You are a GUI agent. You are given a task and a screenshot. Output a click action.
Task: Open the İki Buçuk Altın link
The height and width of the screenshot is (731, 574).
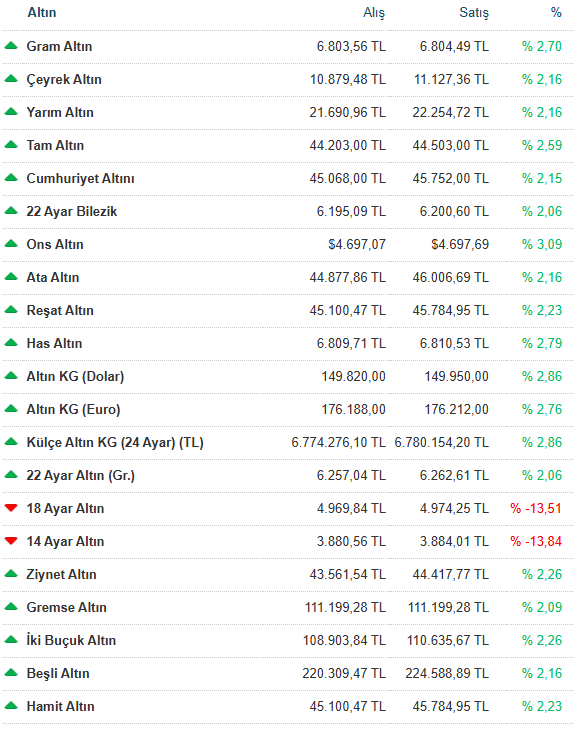71,640
